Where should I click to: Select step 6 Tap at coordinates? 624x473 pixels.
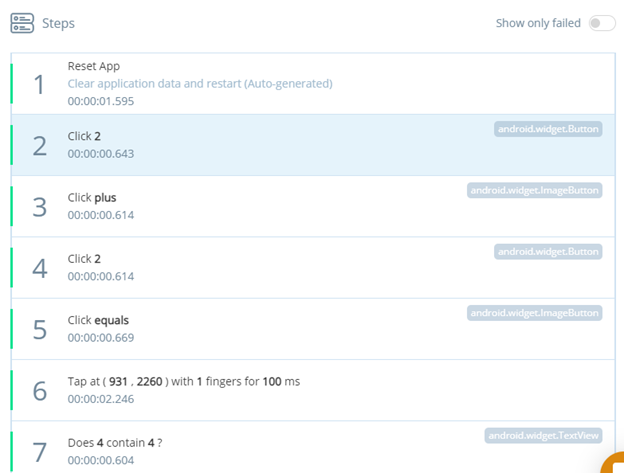(x=300, y=389)
